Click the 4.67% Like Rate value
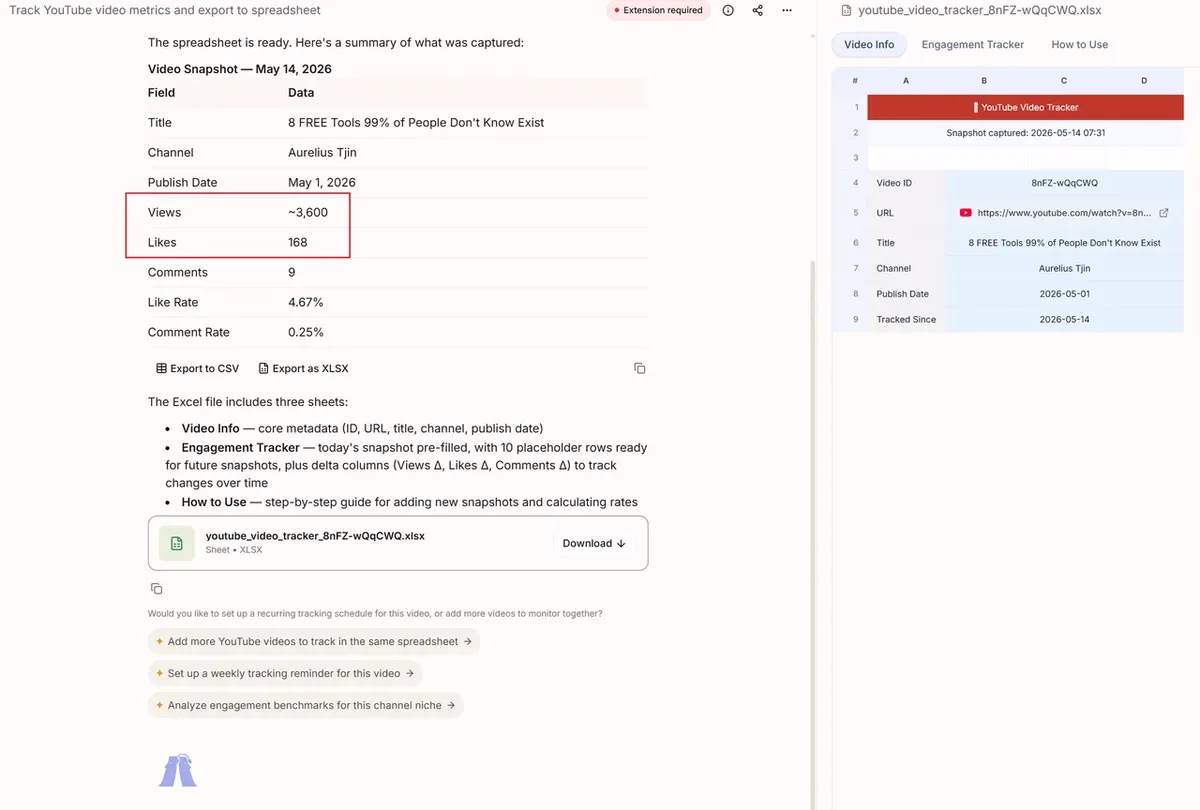Screen dimensions: 1200x810 point(306,302)
